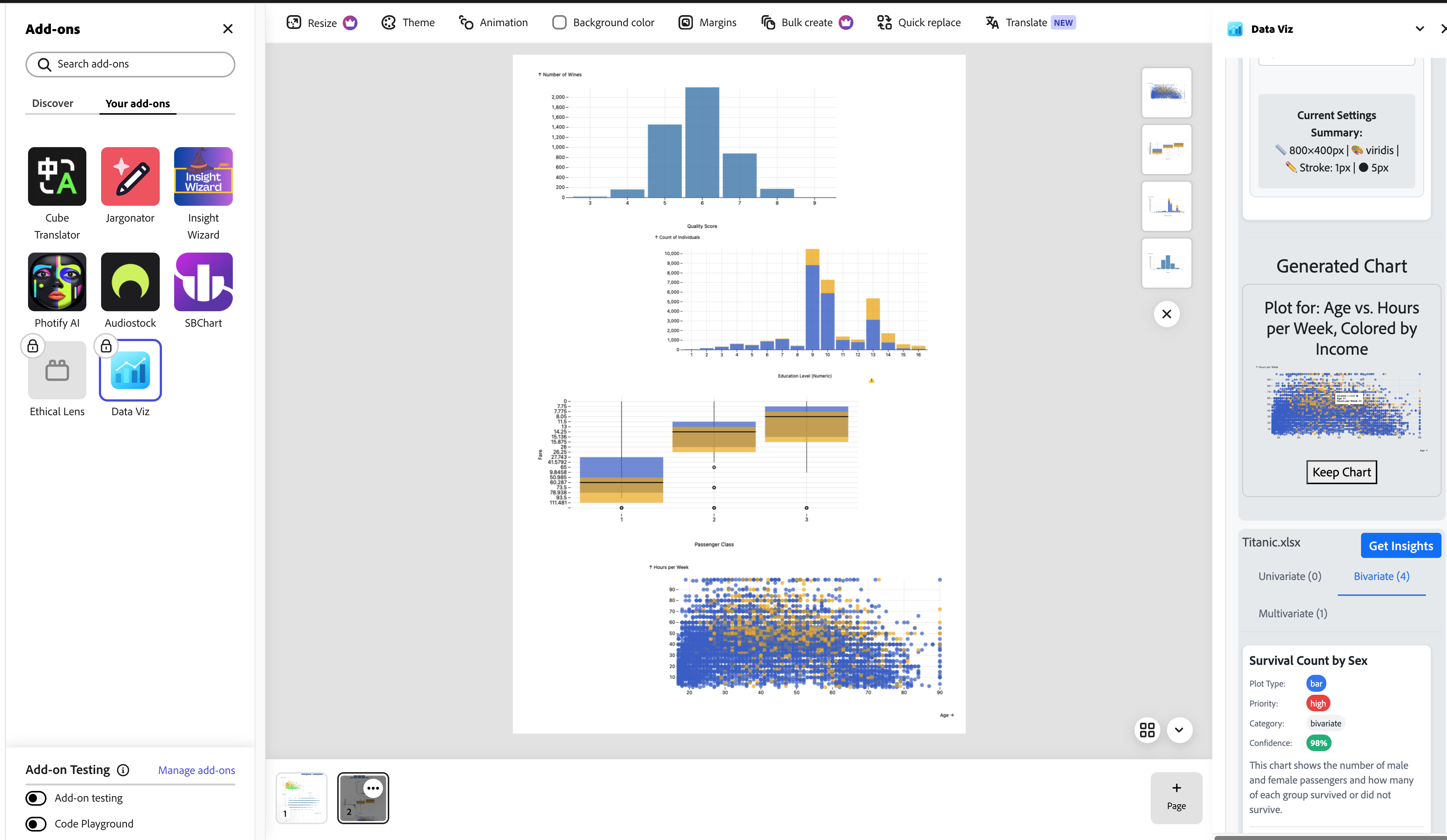Screen dimensions: 1447x840
Task: Click the Add-on Testing info icon
Action: [123, 770]
